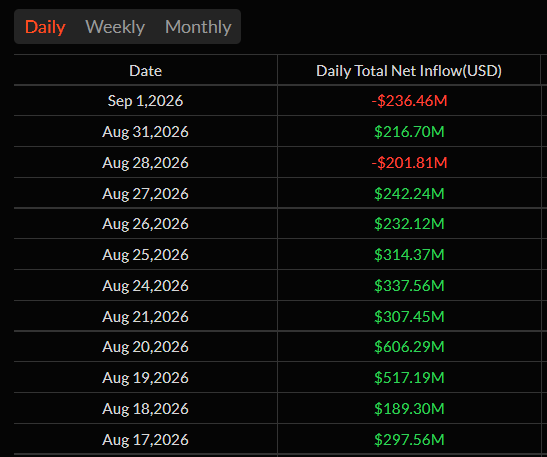Switch to the Weekly tab

coord(115,27)
